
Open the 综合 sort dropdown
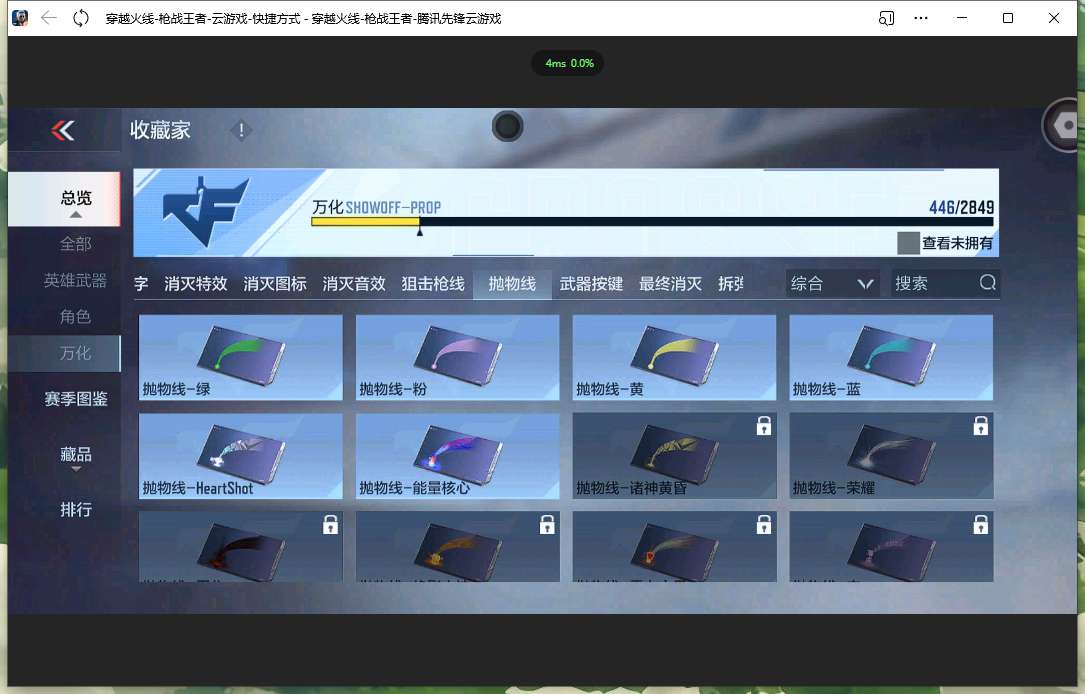[x=832, y=284]
